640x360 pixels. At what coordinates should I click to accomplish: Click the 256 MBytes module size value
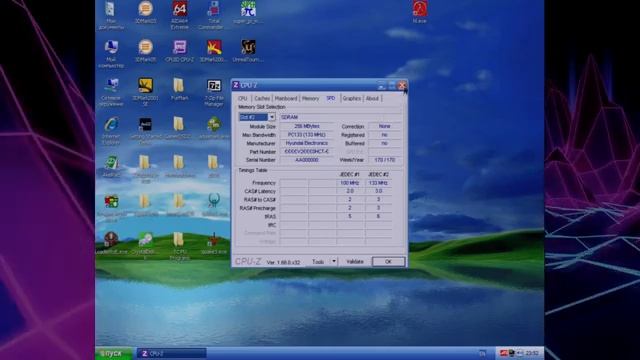pyautogui.click(x=307, y=126)
